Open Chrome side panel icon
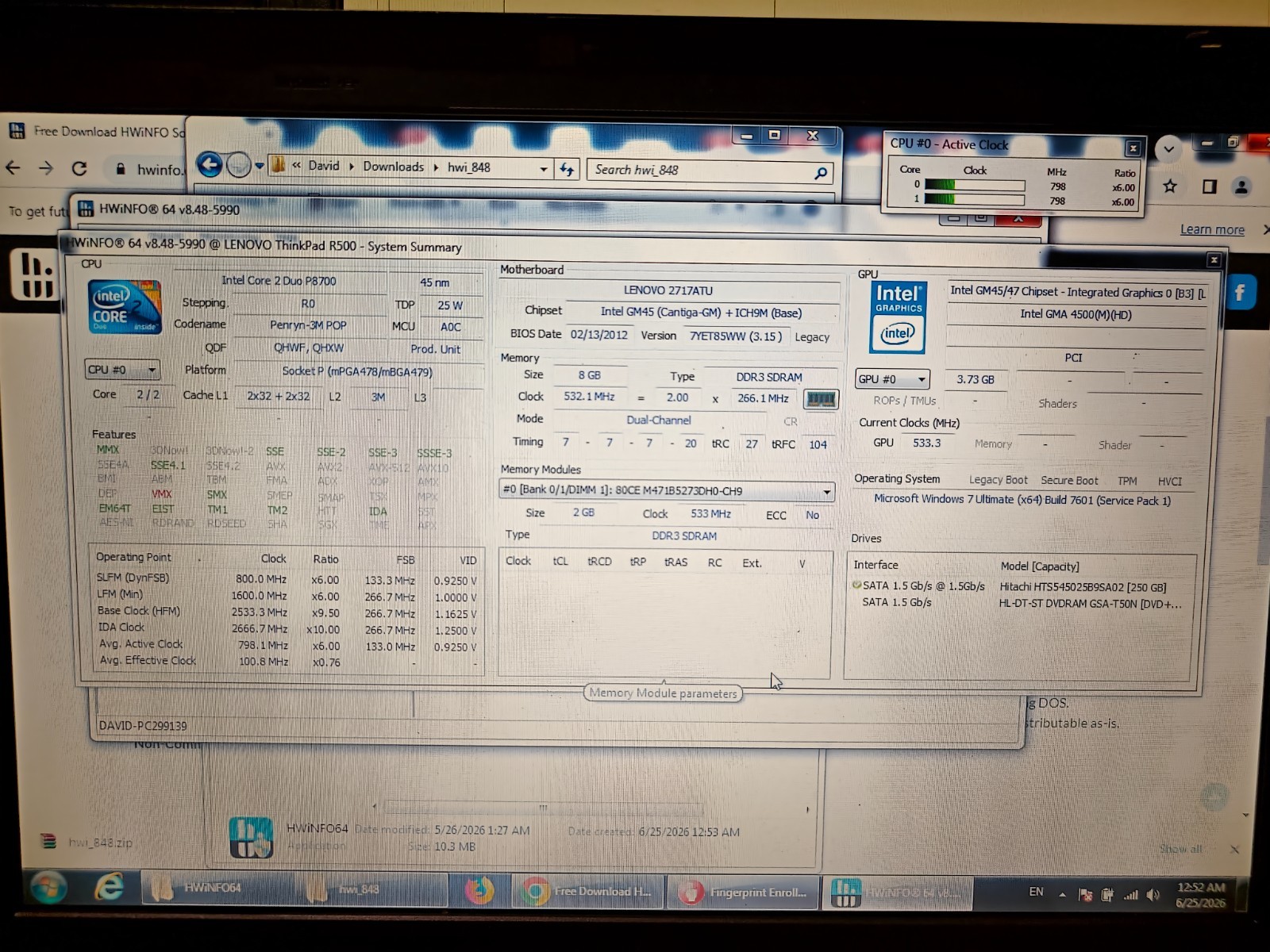Image resolution: width=1270 pixels, height=952 pixels. click(1210, 186)
